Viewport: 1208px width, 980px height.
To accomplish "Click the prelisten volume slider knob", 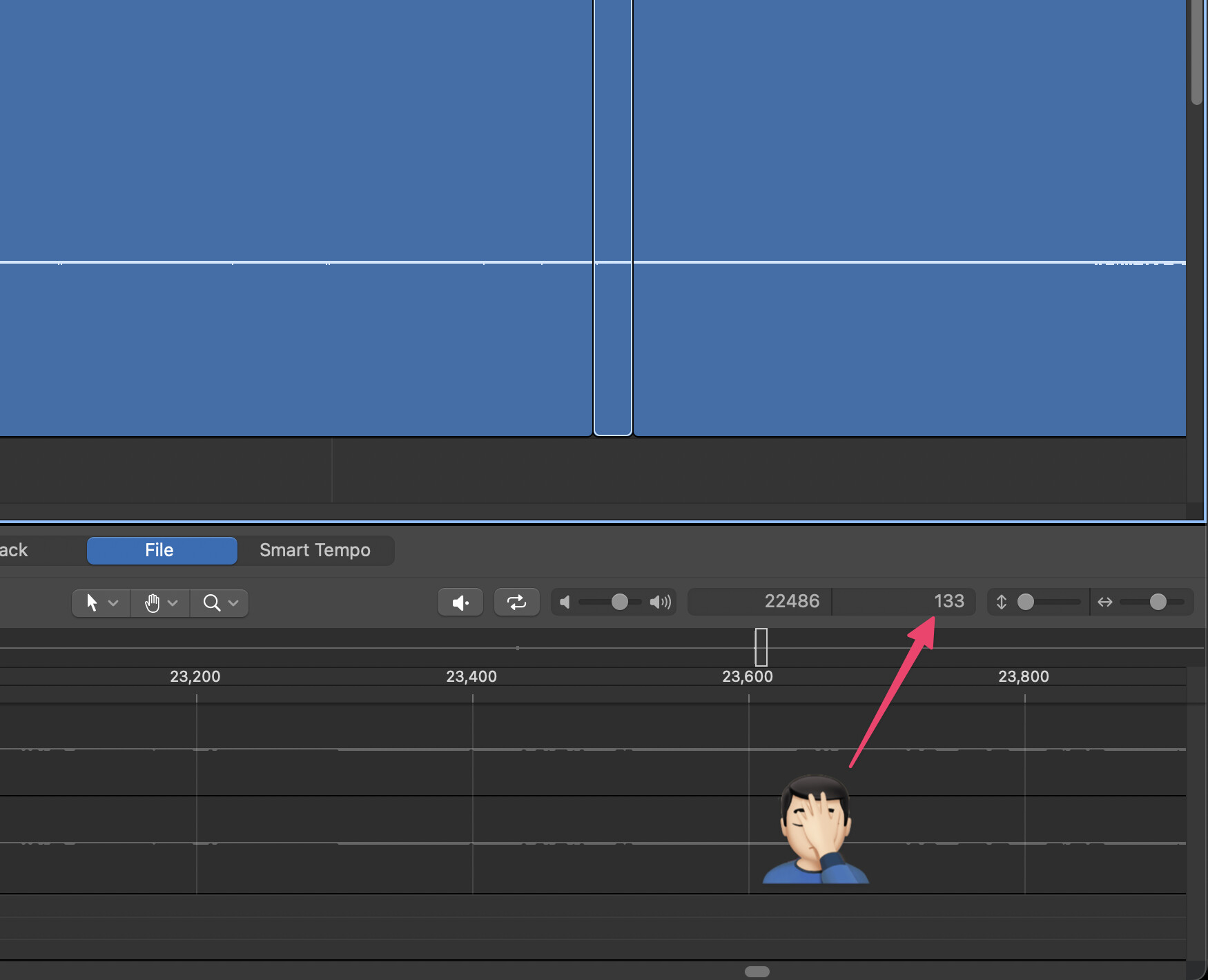I will pos(619,602).
